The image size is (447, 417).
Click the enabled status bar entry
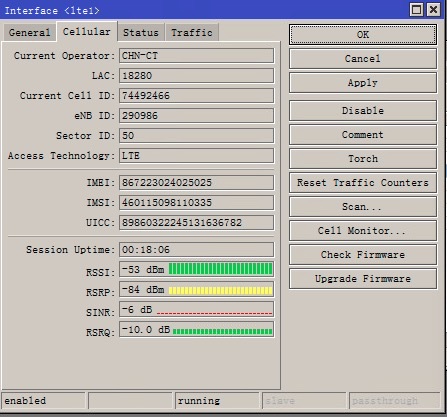point(43,400)
